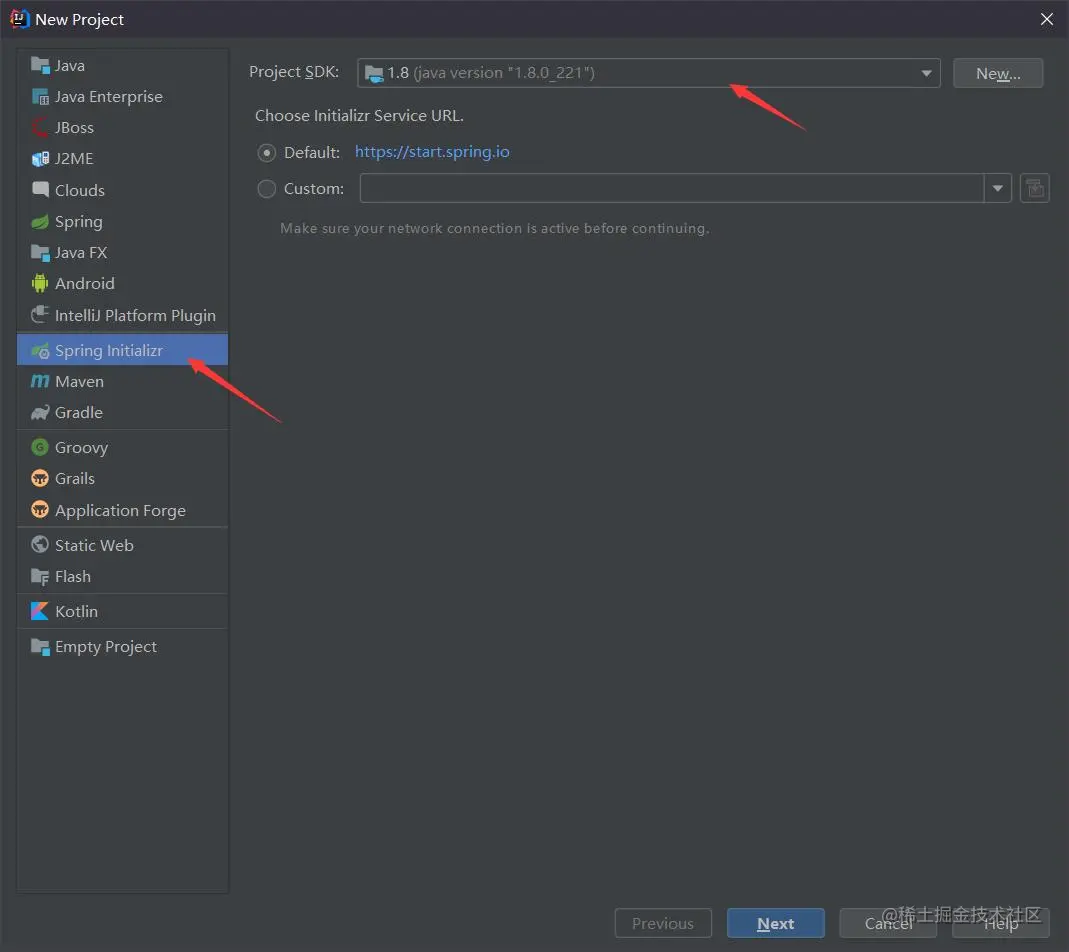Click the Cancel button
1069x952 pixels.
point(888,923)
